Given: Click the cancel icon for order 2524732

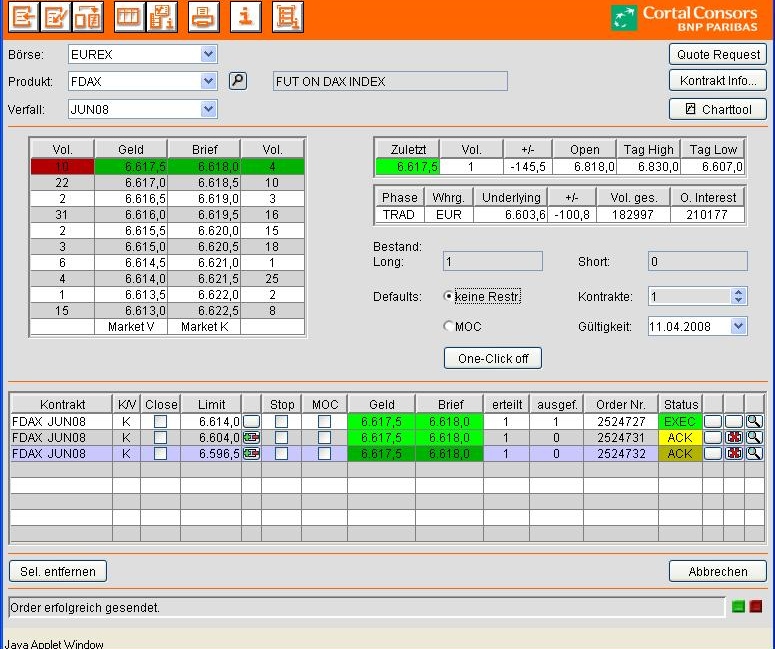Looking at the screenshot, I should tap(734, 453).
